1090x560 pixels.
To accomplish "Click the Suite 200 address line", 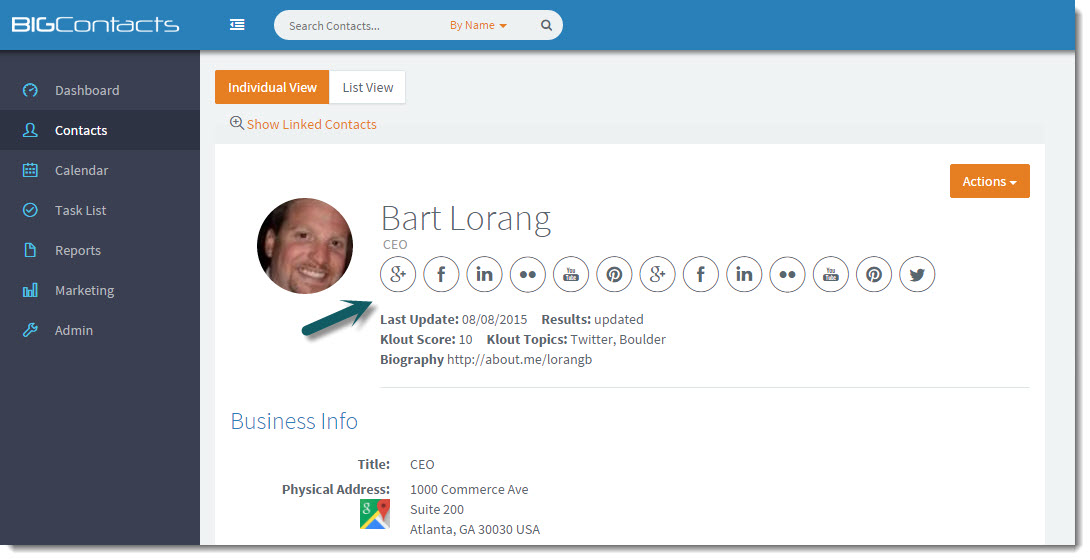I will [x=437, y=509].
